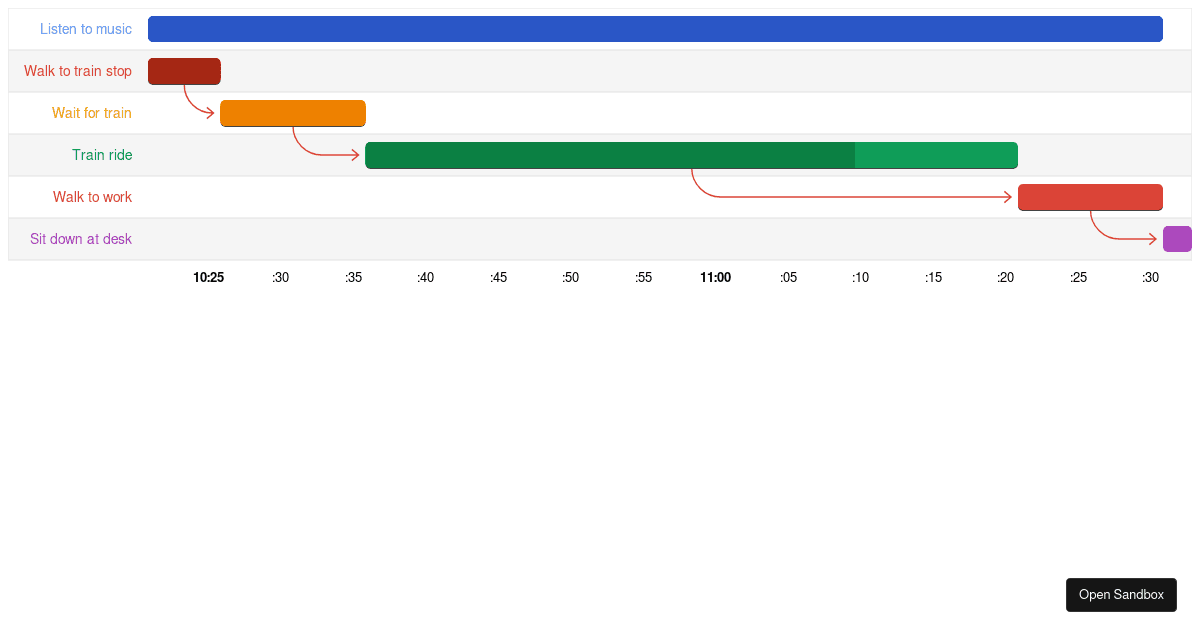Click the Open Sandbox button

[1121, 594]
